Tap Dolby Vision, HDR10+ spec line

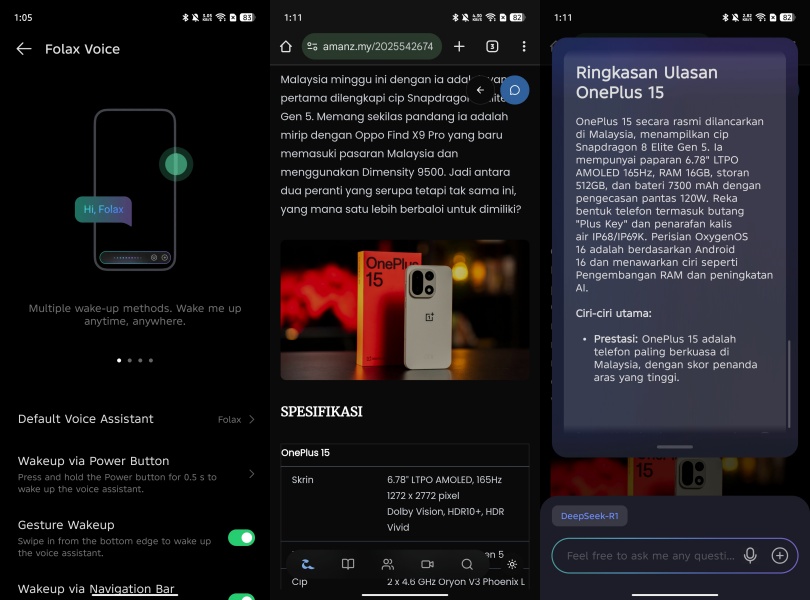coord(445,512)
